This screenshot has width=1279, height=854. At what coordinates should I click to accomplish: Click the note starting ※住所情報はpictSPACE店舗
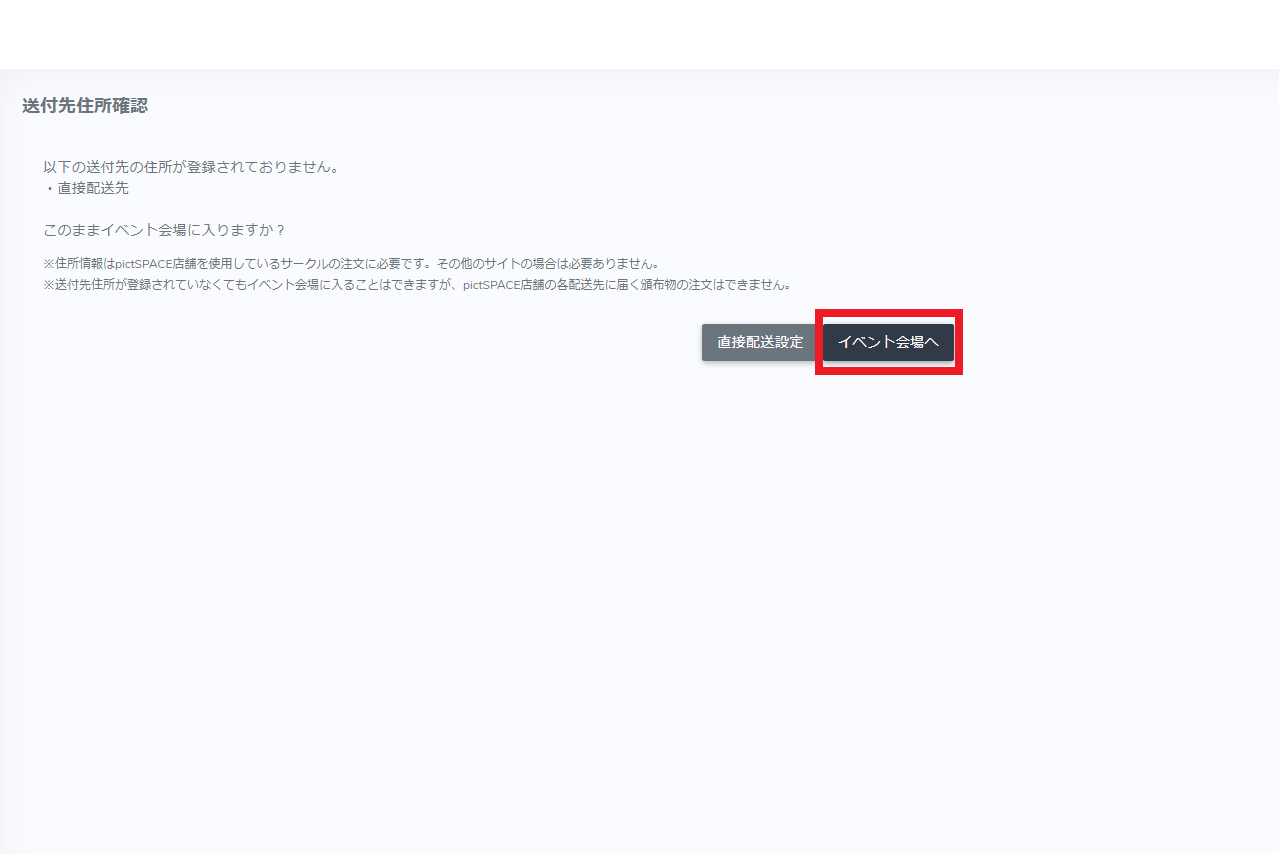[x=351, y=264]
